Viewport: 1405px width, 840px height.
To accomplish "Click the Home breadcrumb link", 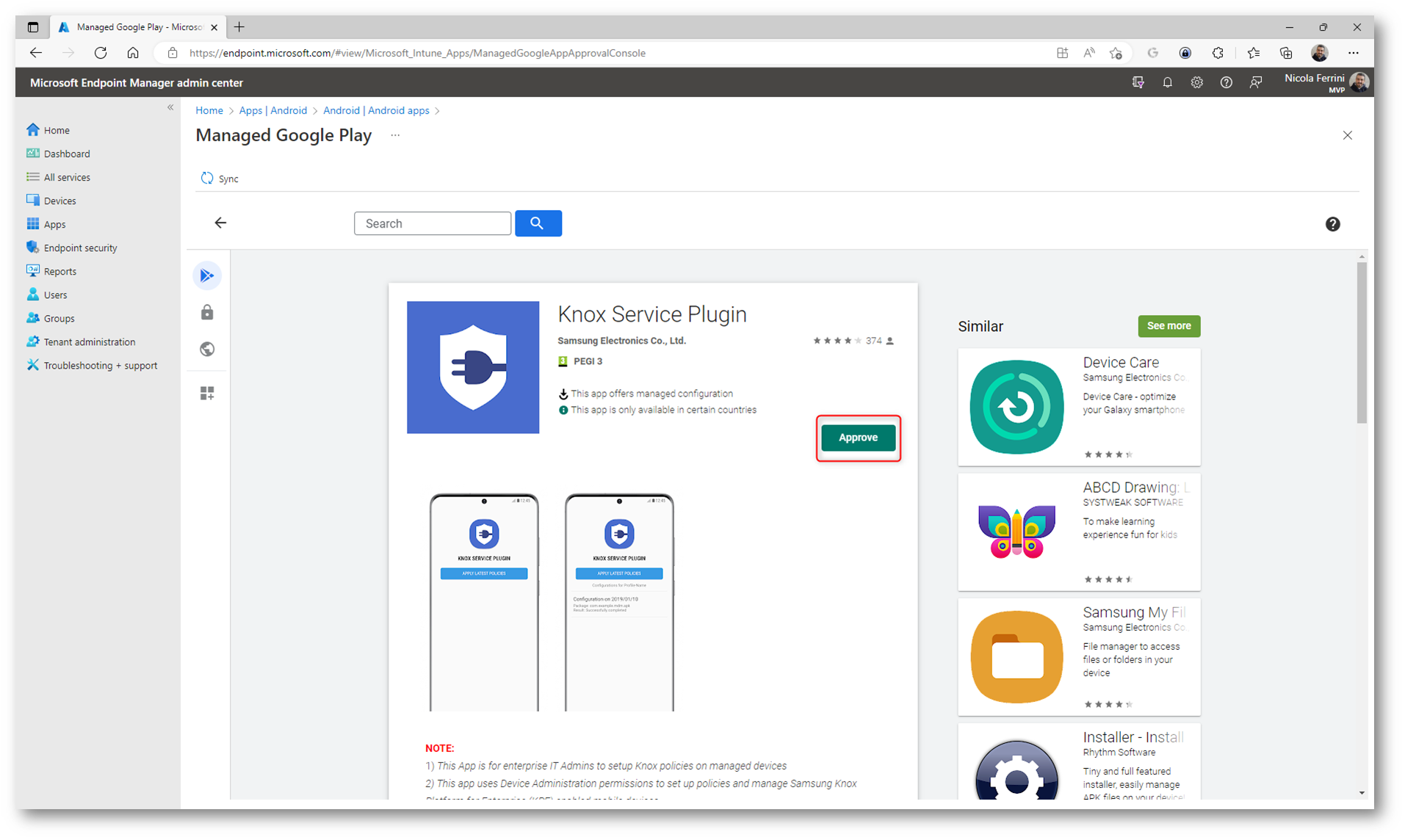I will (209, 110).
